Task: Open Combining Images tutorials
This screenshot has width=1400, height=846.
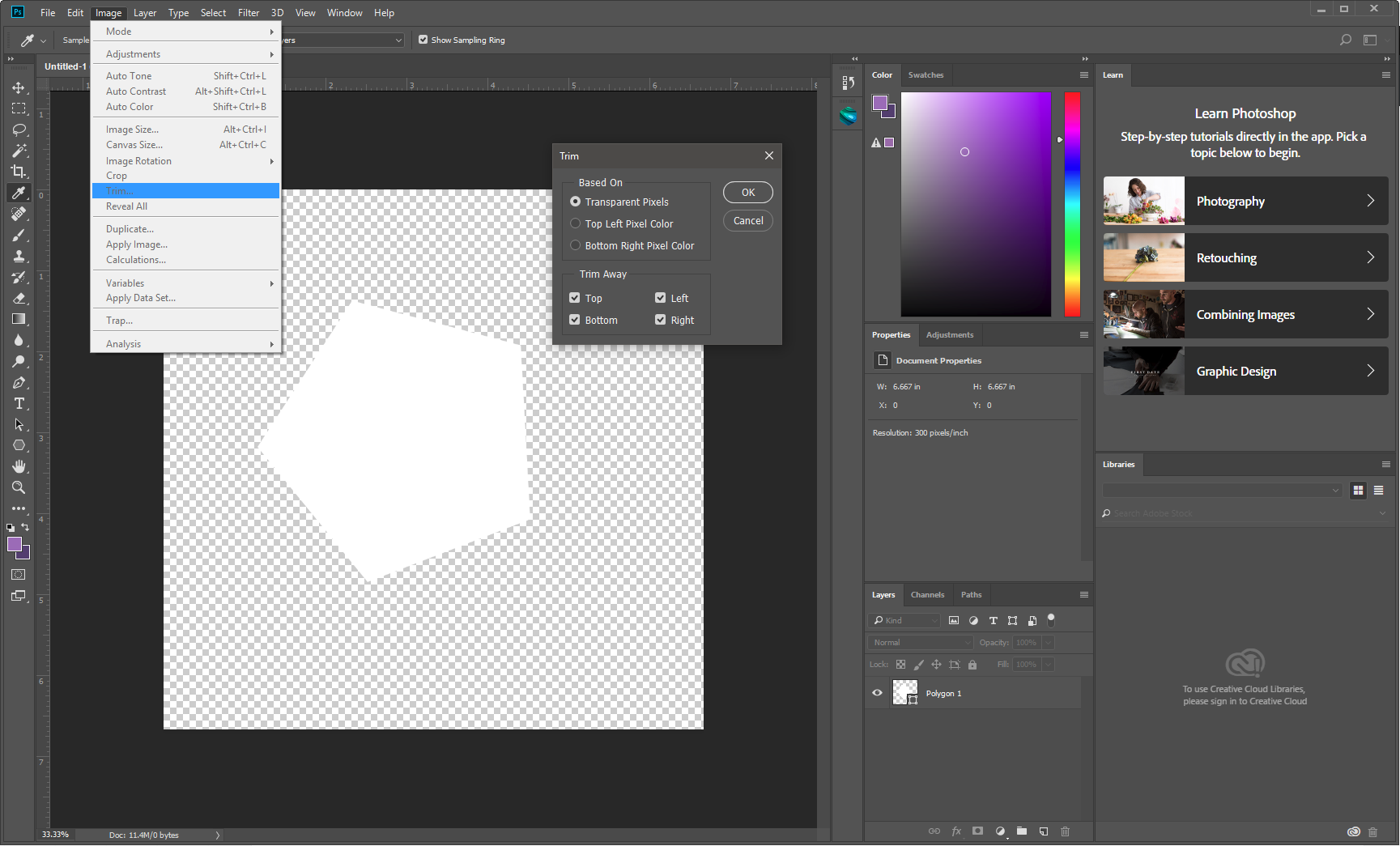Action: (1246, 314)
